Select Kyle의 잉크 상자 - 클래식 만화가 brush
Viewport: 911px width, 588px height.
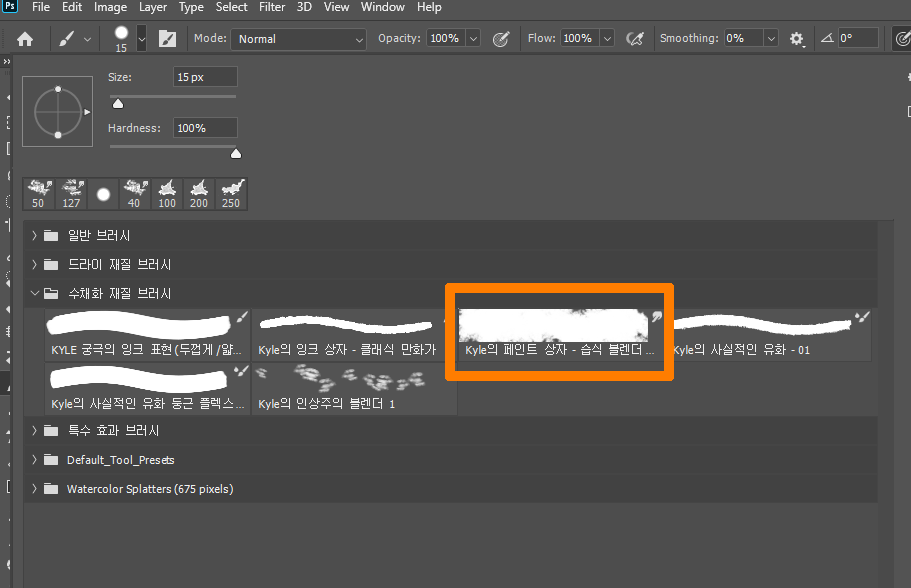[354, 335]
